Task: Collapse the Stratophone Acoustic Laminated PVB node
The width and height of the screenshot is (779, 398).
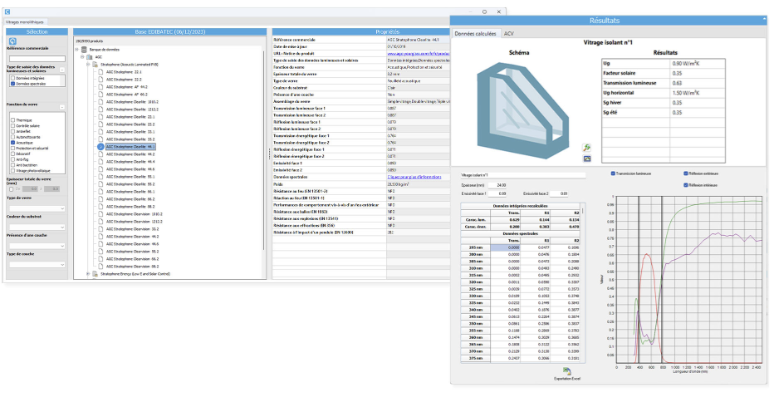Action: tap(88, 65)
